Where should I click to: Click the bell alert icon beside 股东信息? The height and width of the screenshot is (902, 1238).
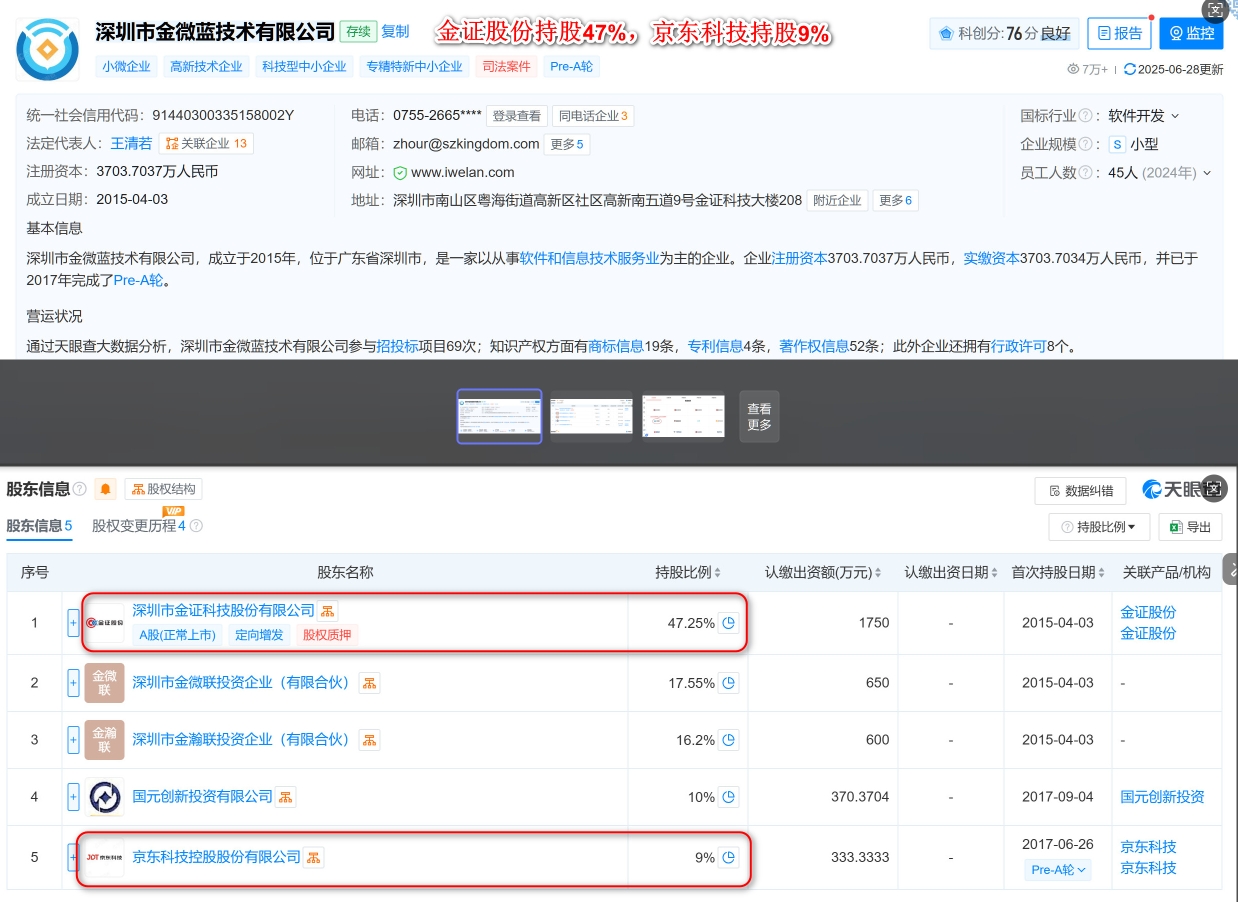105,489
